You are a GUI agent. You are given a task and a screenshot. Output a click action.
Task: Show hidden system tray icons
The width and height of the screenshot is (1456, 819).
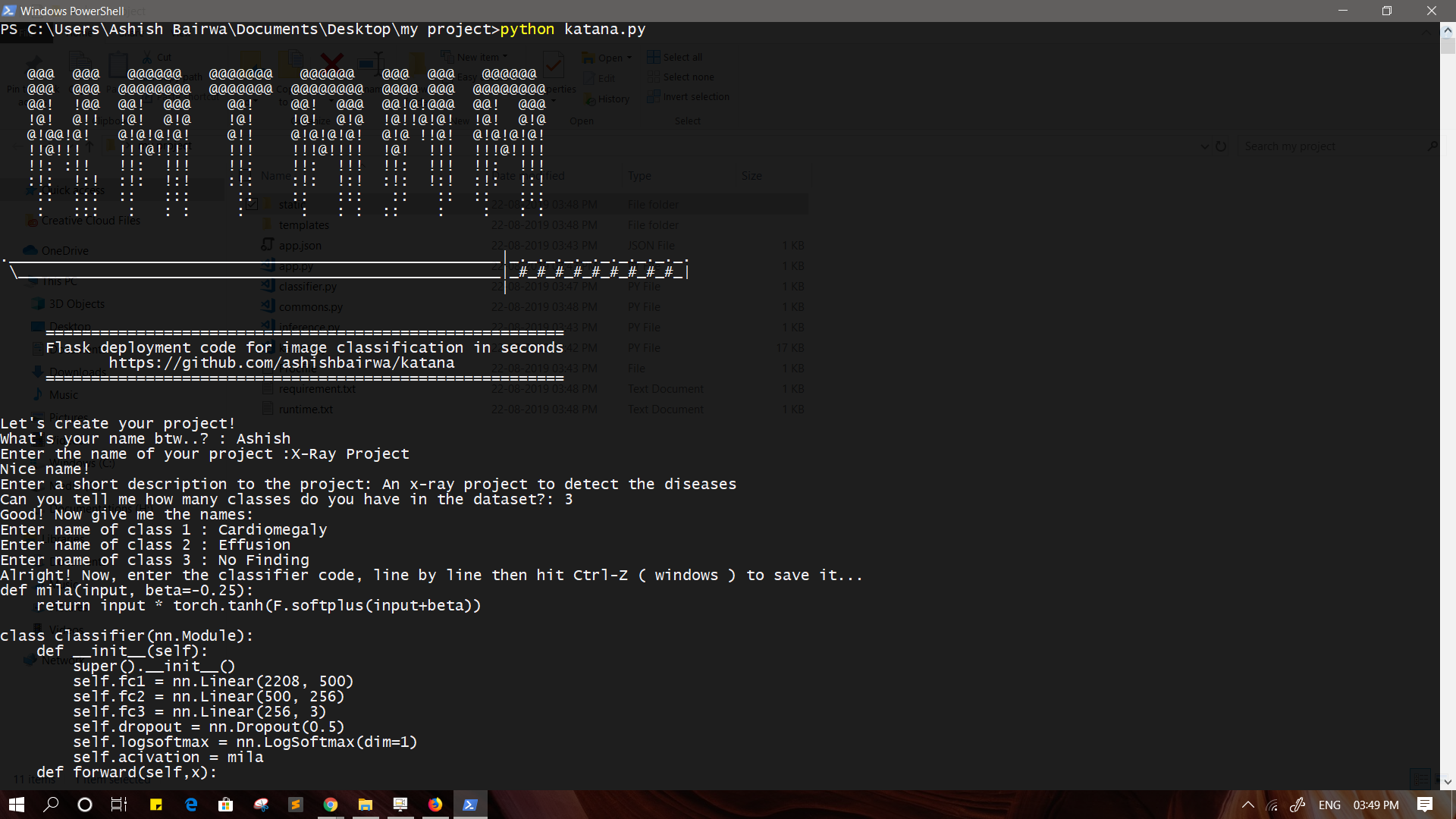1247,805
